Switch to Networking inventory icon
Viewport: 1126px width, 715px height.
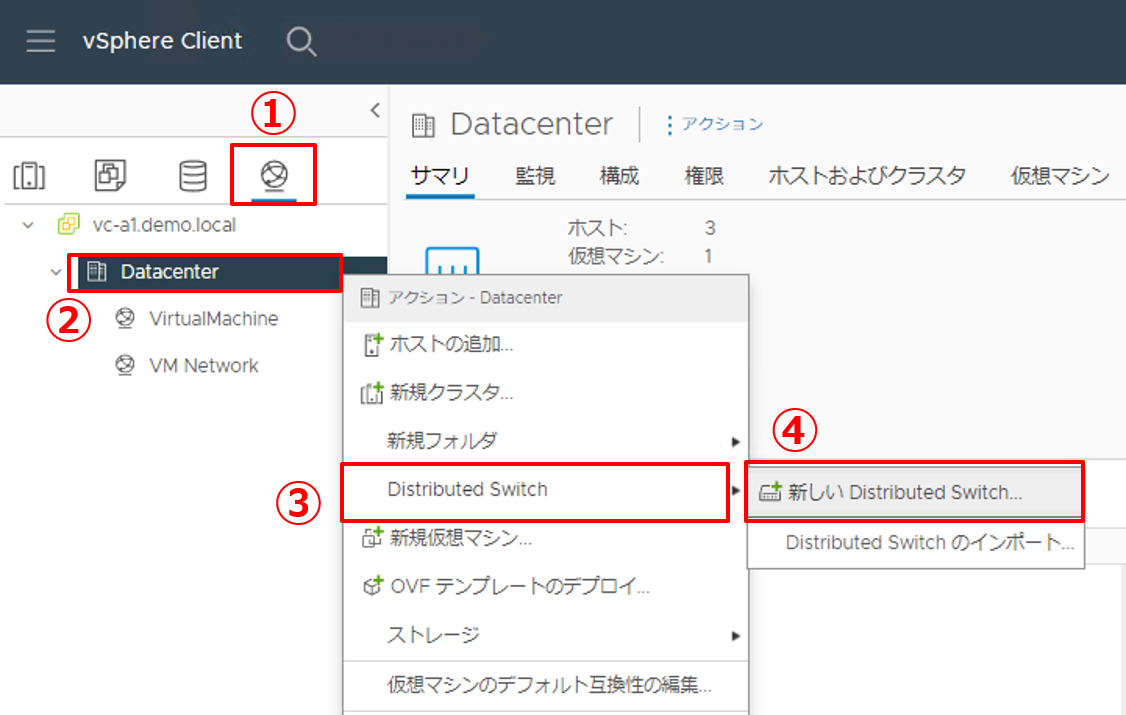pos(274,175)
